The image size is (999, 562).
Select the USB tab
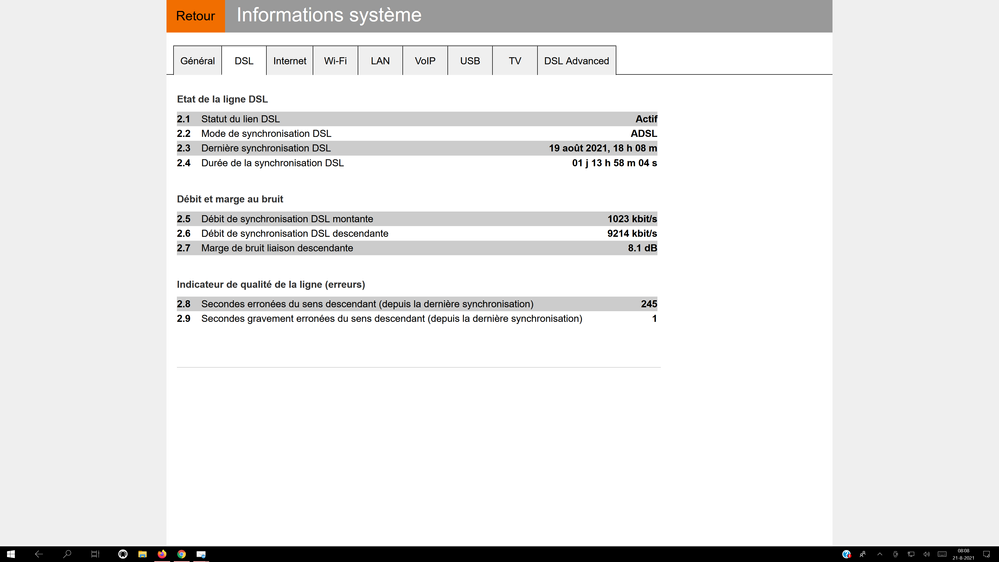click(x=470, y=61)
